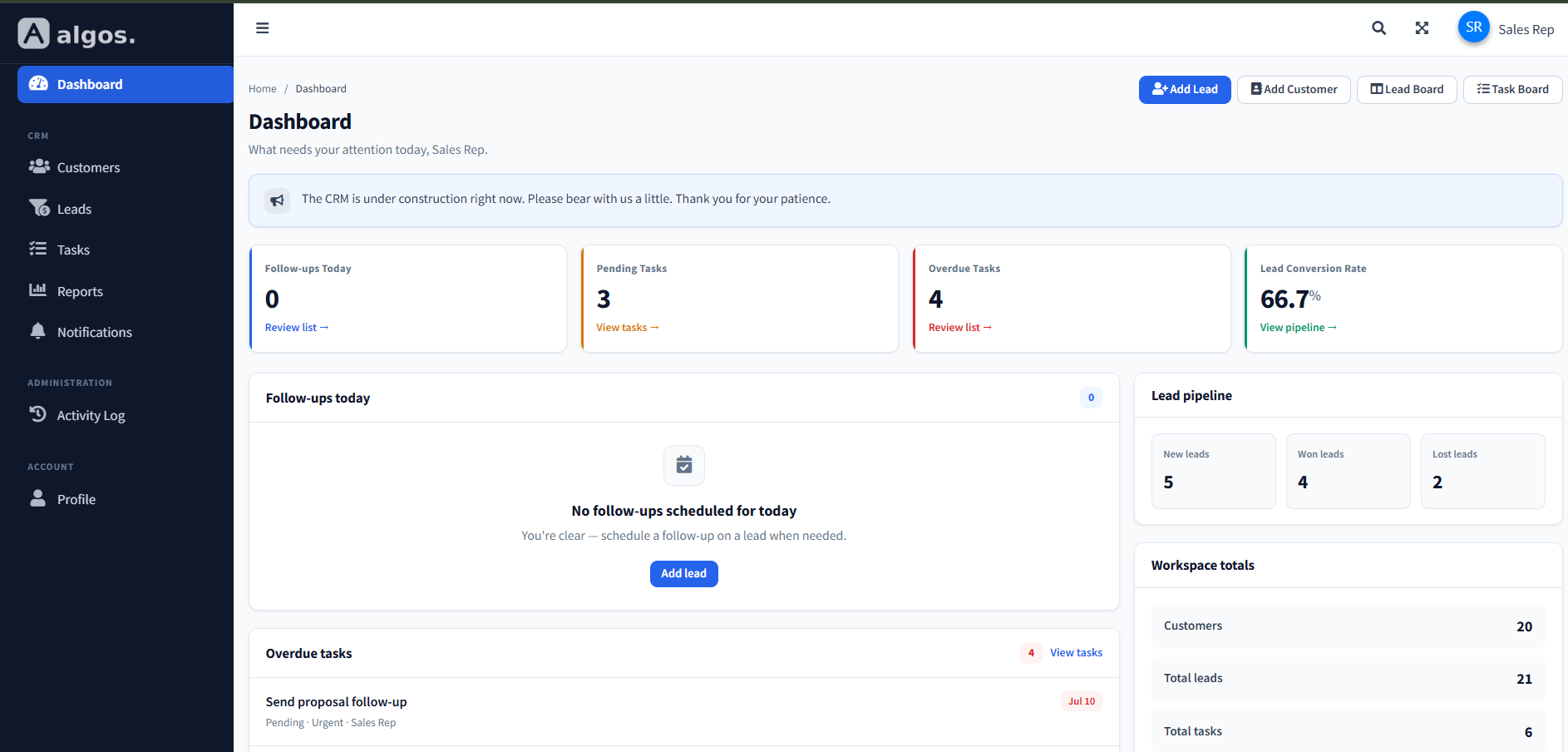Click the Total leads row
The image size is (1568, 752).
click(1349, 679)
